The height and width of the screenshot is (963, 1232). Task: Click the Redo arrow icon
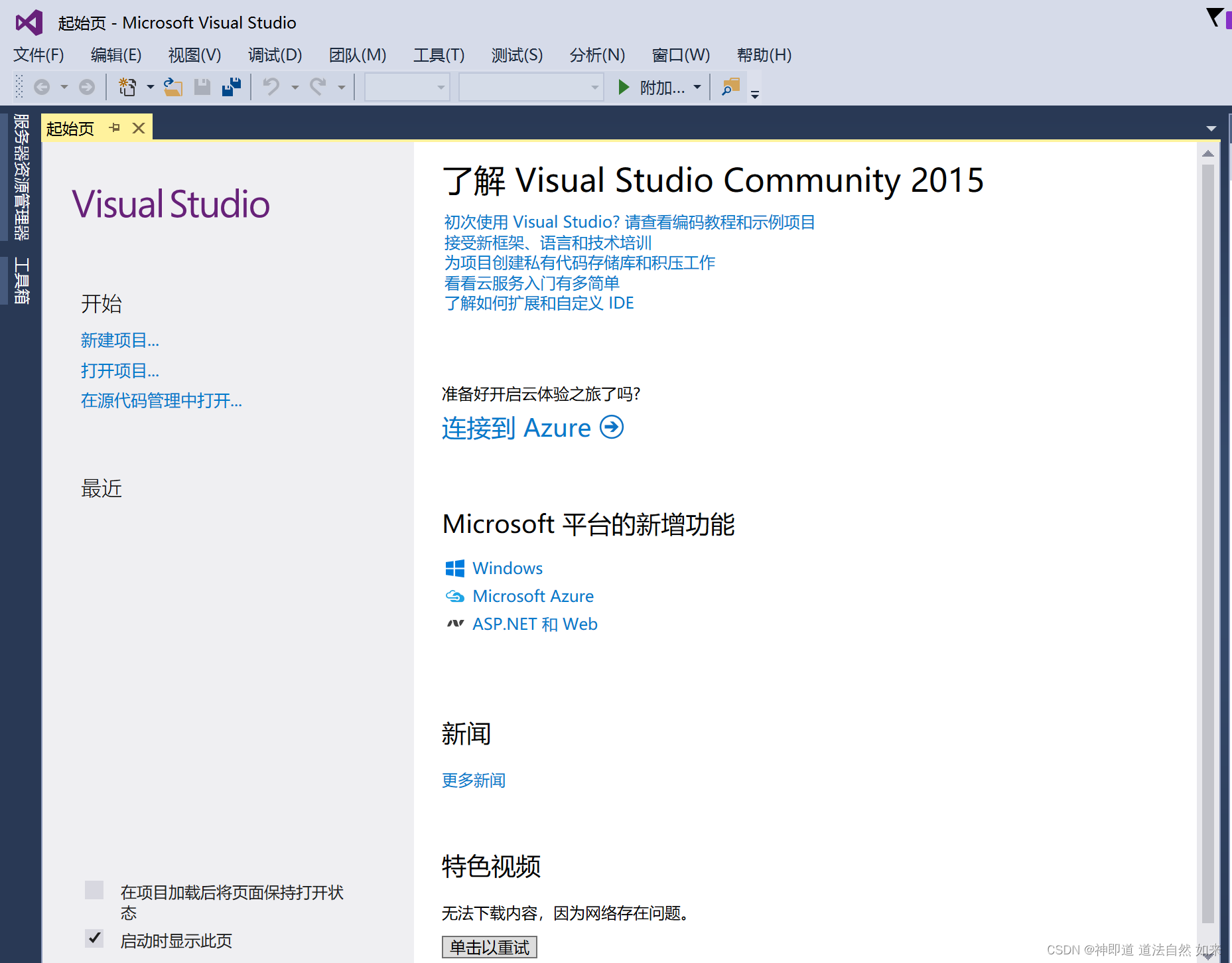[x=318, y=87]
